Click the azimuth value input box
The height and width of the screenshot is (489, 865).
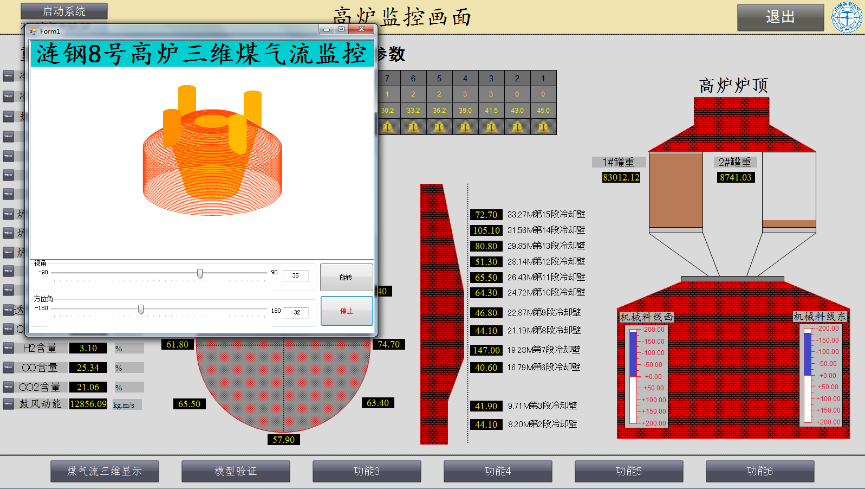[297, 312]
